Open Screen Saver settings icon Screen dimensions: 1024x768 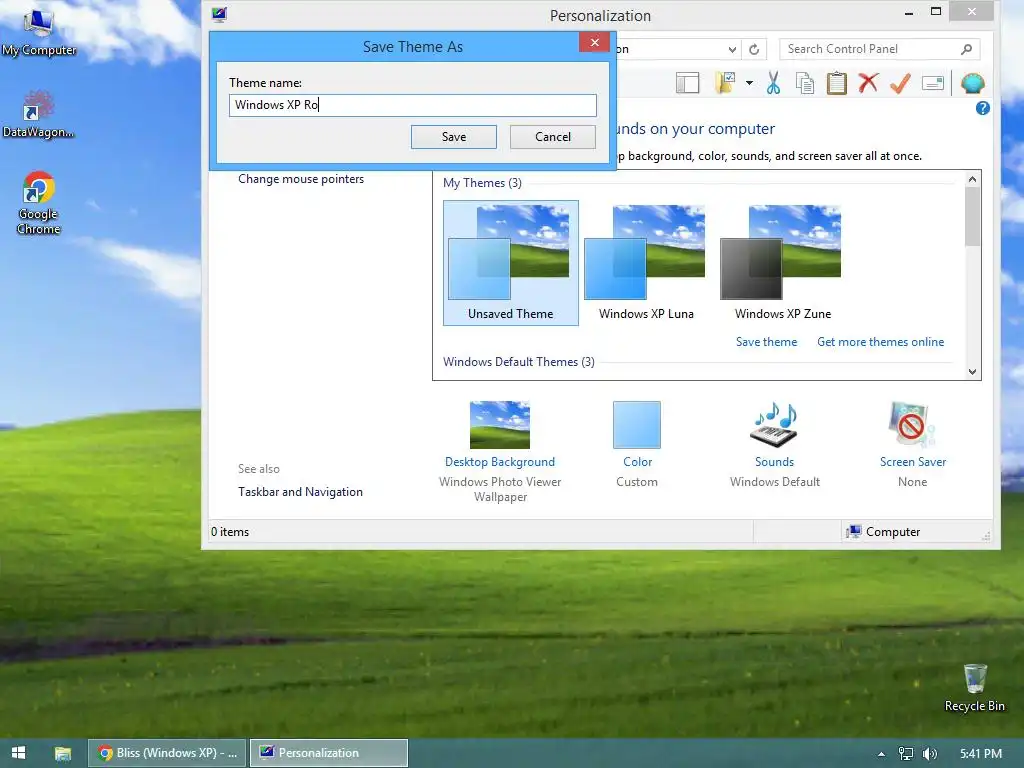tap(912, 425)
